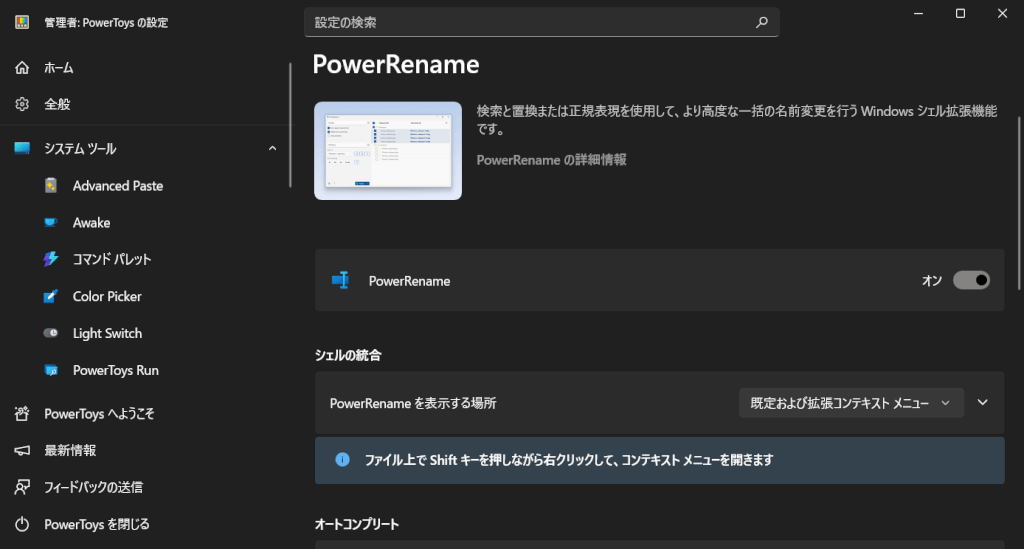The height and width of the screenshot is (549, 1024).
Task: Collapse the システム ツール sidebar group
Action: tap(273, 149)
